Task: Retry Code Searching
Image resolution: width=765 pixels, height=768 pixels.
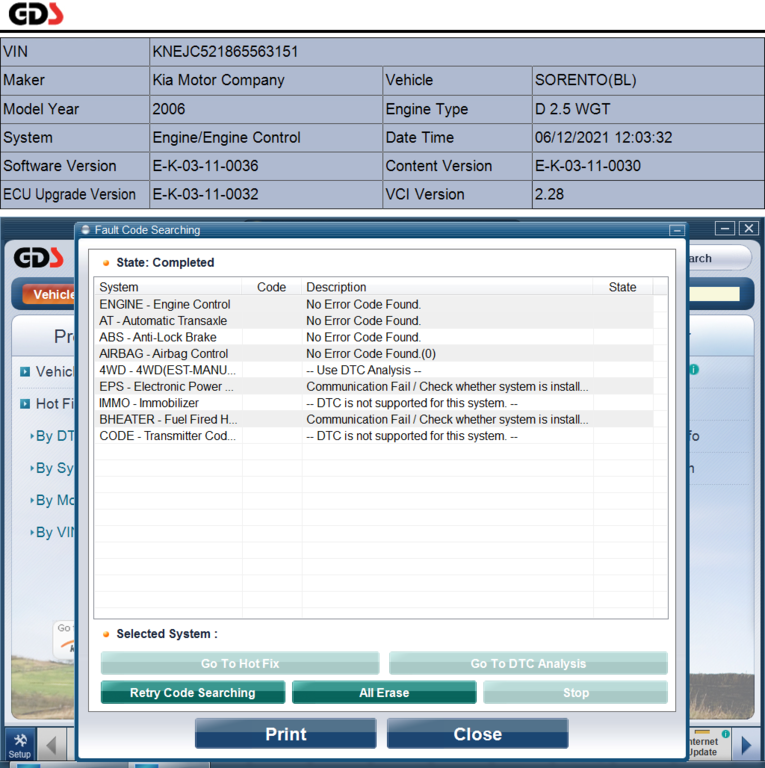Action: pos(193,692)
